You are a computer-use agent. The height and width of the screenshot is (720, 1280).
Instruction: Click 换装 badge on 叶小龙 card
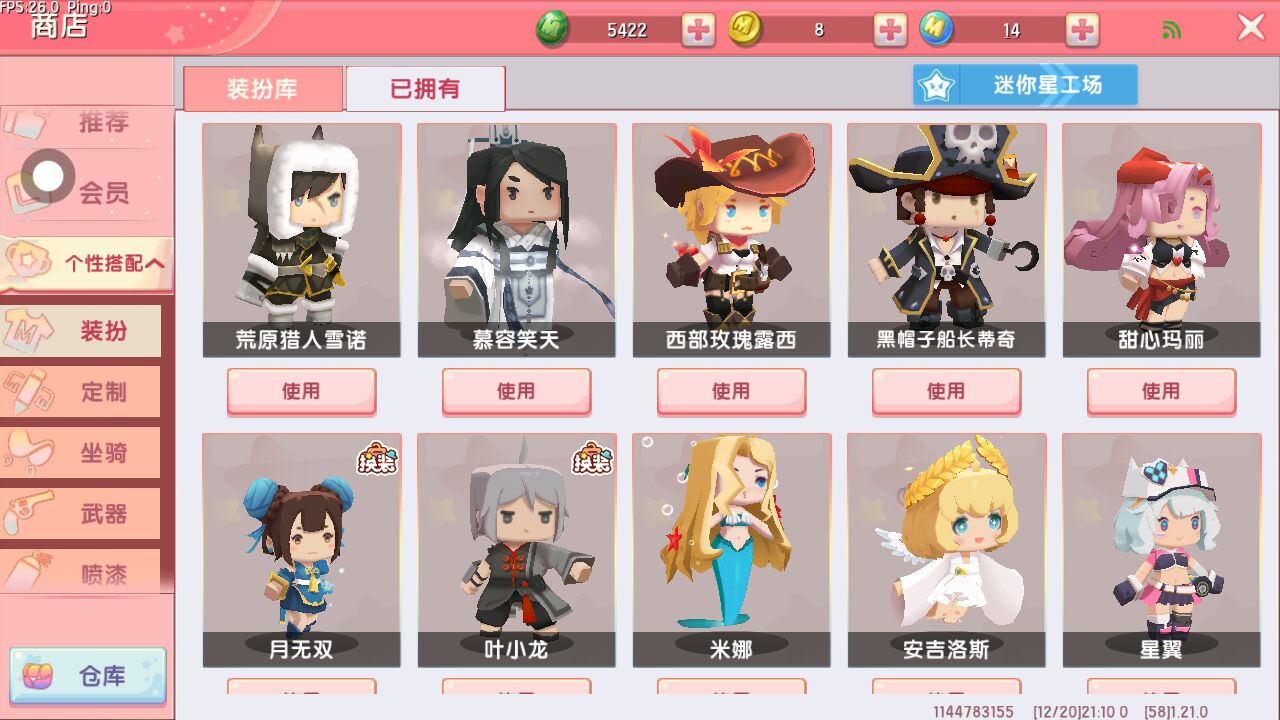(591, 458)
